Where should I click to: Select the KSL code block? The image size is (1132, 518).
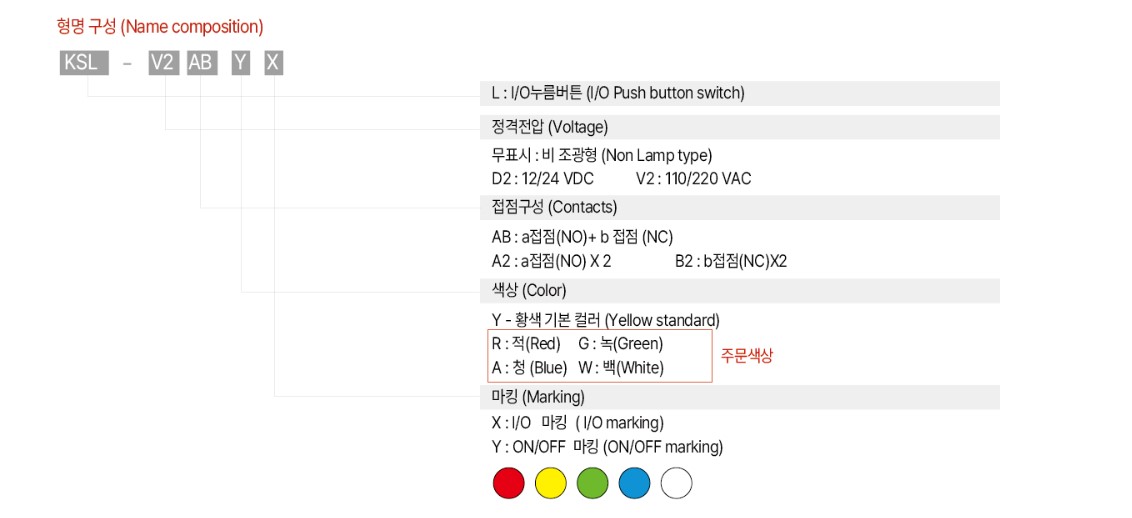pyautogui.click(x=84, y=63)
